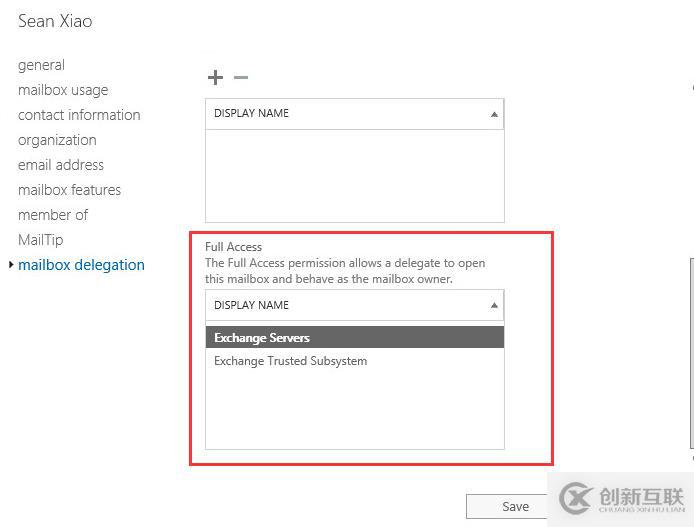The height and width of the screenshot is (527, 694).
Task: Select the Exchange Servers entry in the list
Action: coord(355,338)
